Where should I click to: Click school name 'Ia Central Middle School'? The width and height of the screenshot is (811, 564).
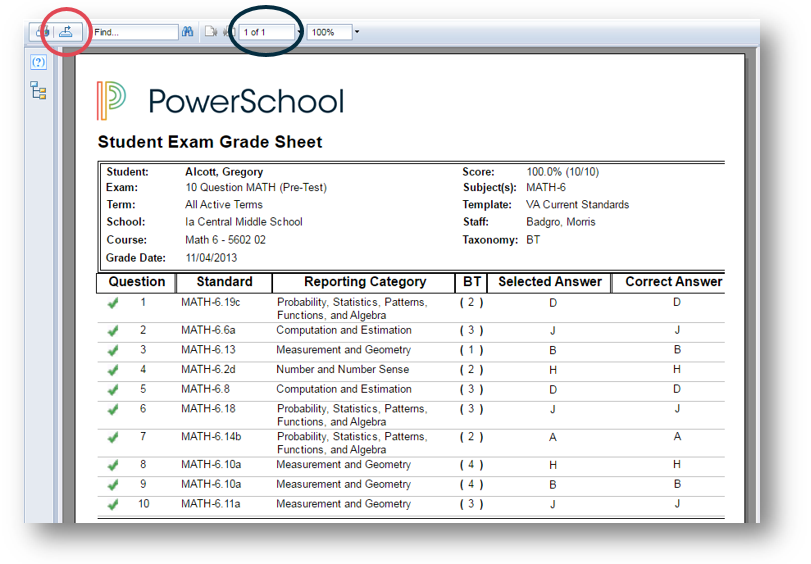pyautogui.click(x=244, y=222)
